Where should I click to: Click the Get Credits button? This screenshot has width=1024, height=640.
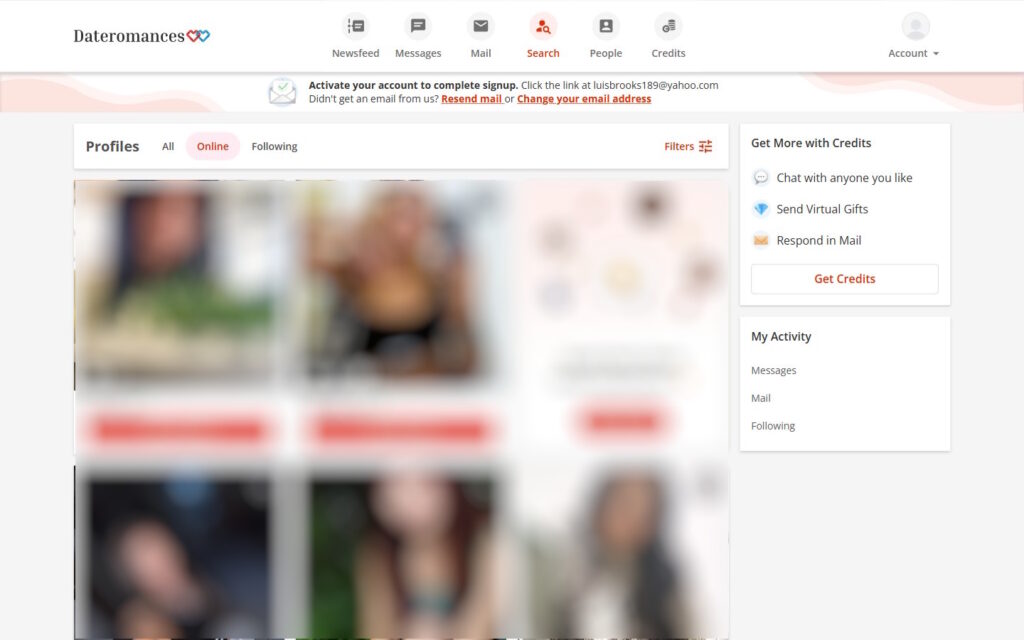point(844,279)
